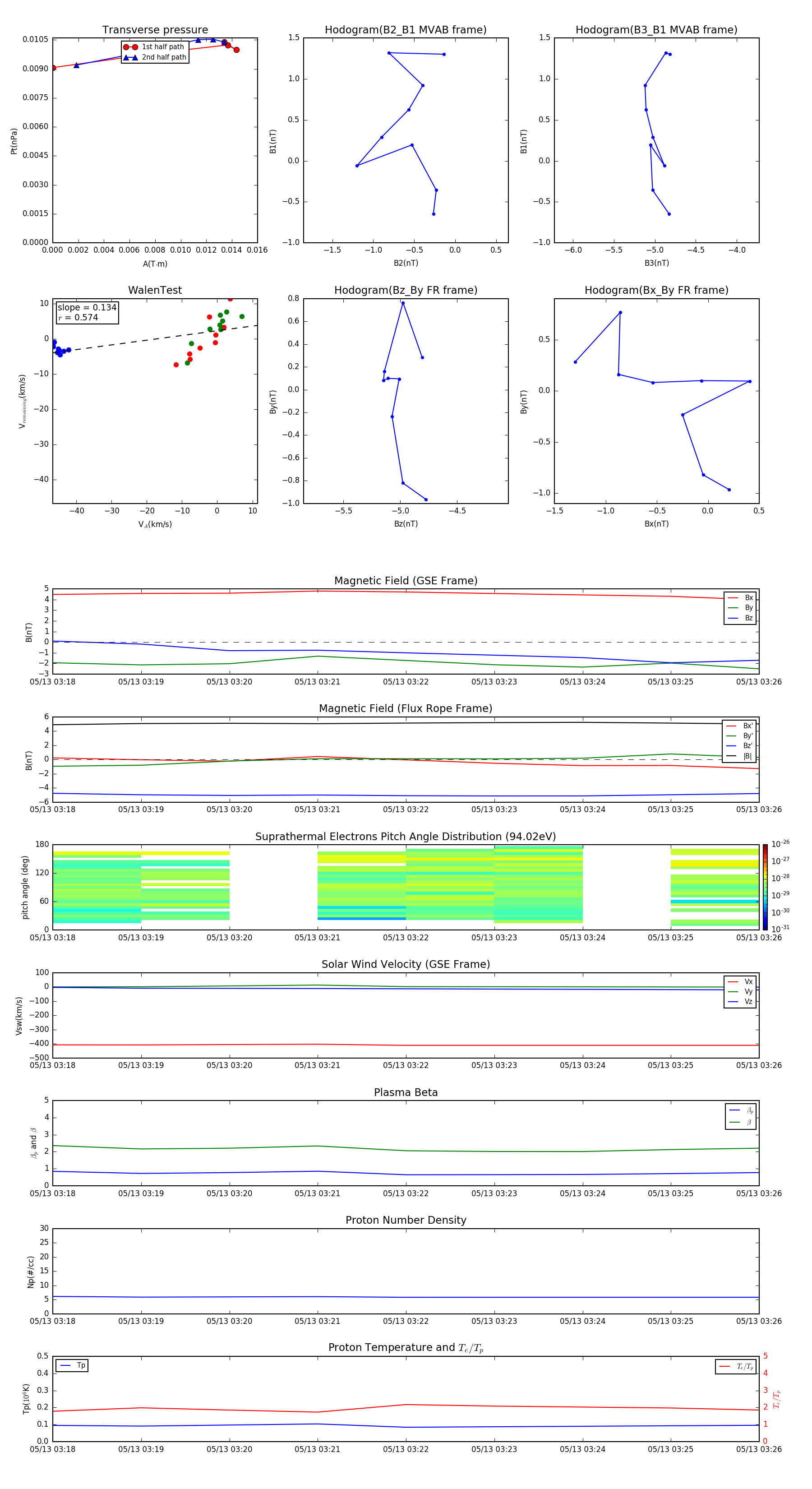The height and width of the screenshot is (1489, 812).
Task: Click the "slope = 0.134" annotation
Action: tap(87, 308)
